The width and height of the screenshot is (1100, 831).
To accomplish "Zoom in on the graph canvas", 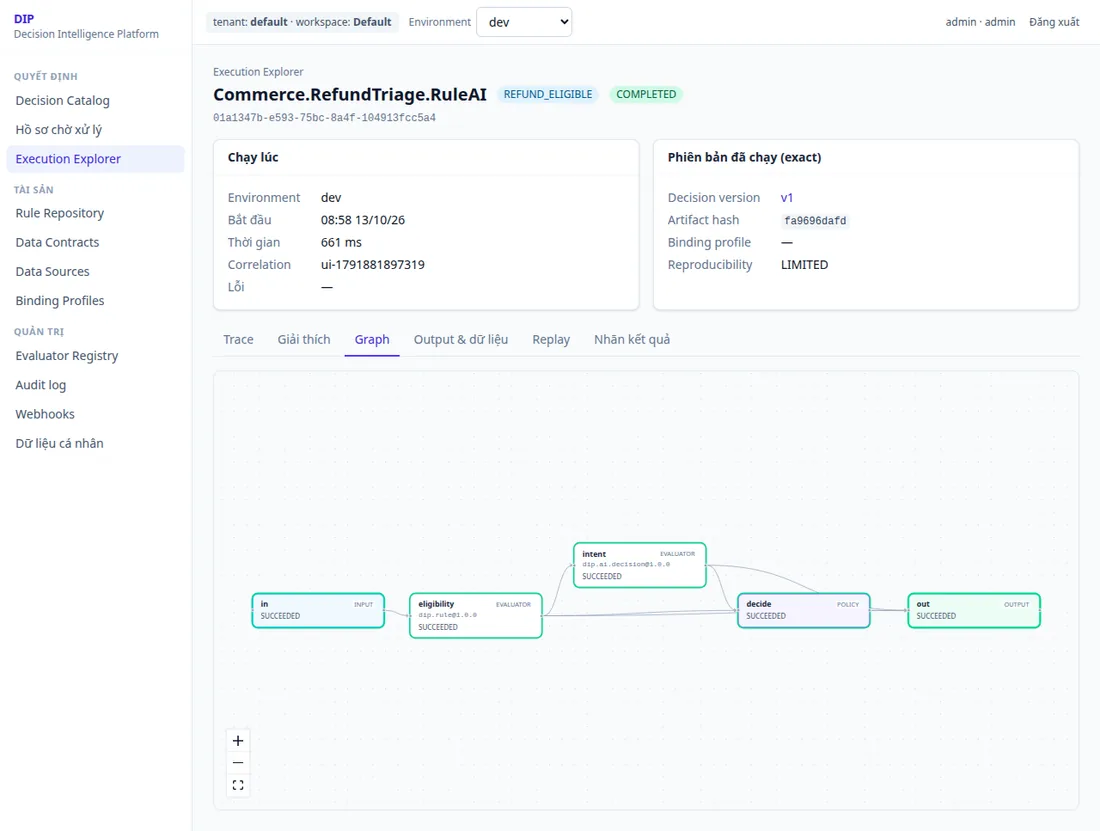I will [238, 741].
